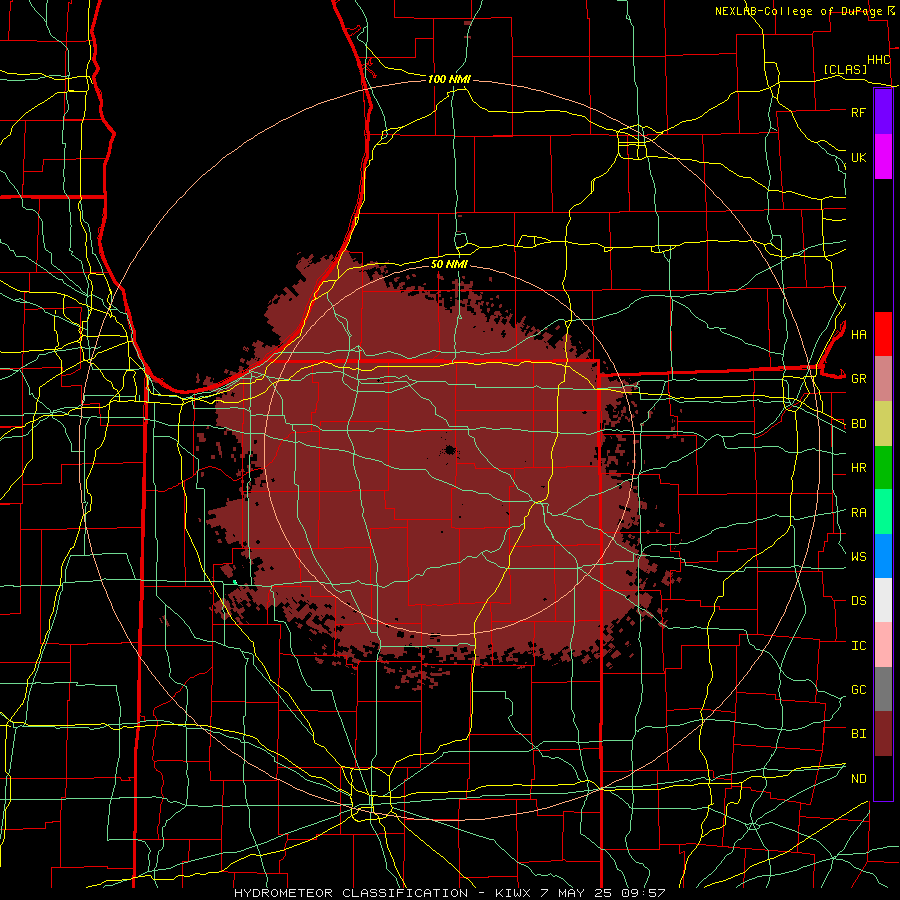Click the magenta UK legend swatch
900x900 pixels.
coord(883,157)
